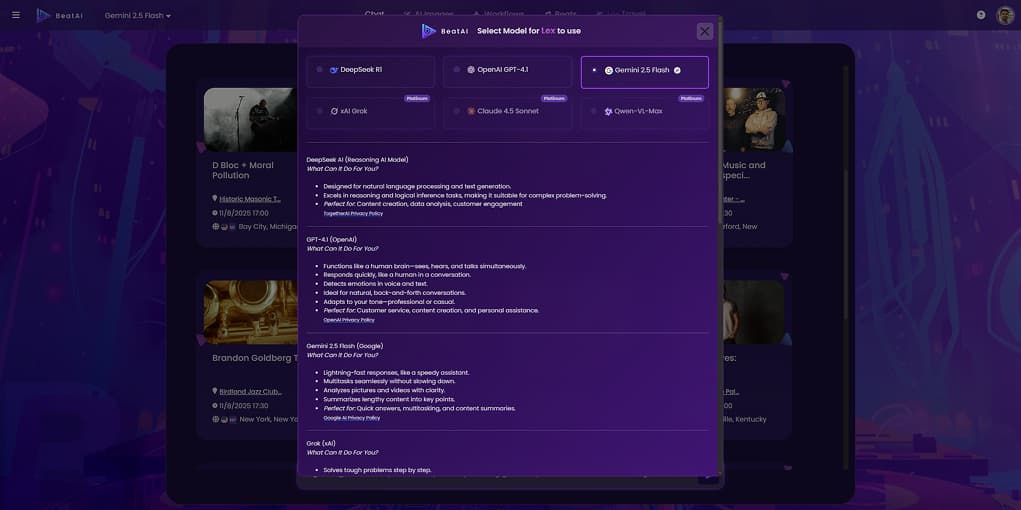
Task: Expand the Gemini 2.5 Flash model dropdown
Action: coord(138,16)
